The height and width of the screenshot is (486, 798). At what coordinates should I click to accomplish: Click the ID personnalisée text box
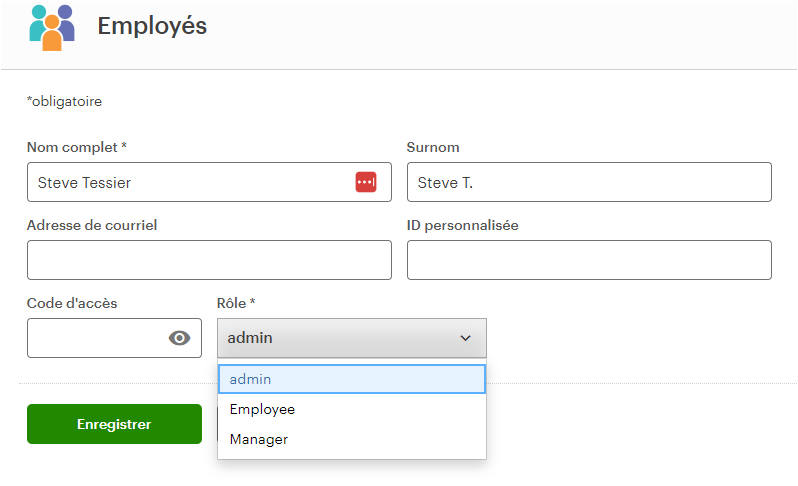click(x=589, y=260)
